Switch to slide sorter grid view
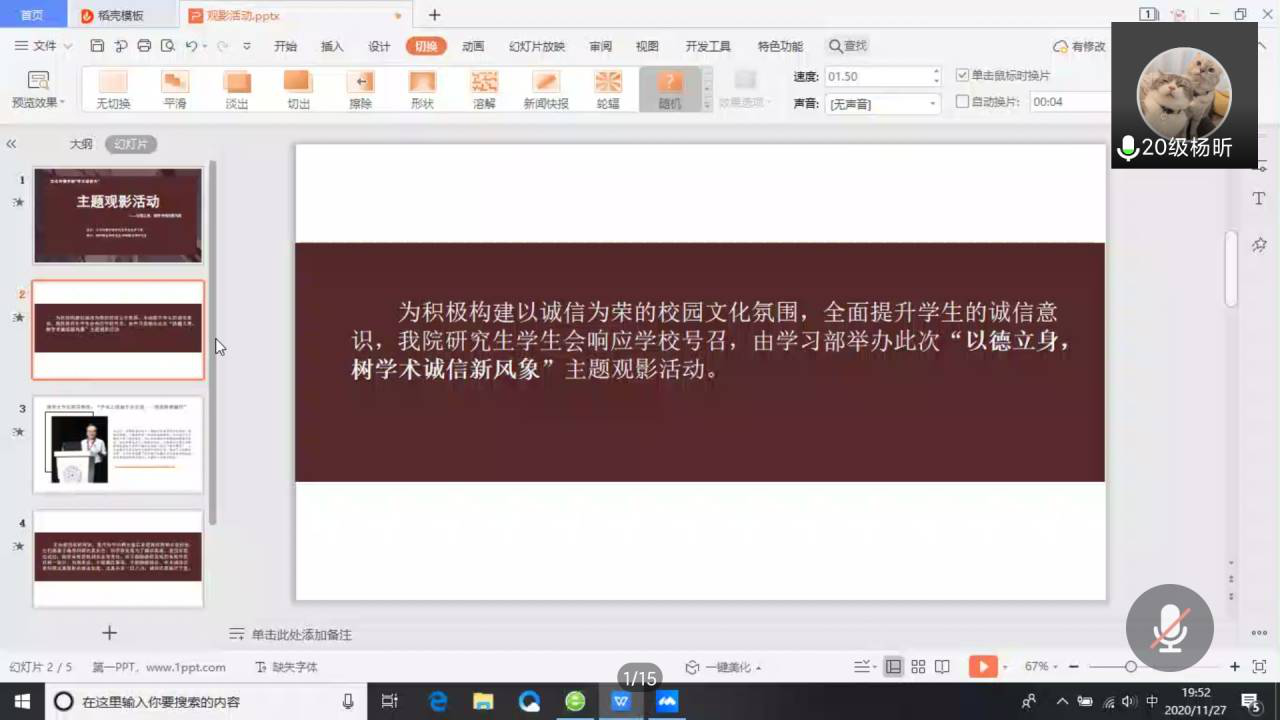 [x=918, y=667]
